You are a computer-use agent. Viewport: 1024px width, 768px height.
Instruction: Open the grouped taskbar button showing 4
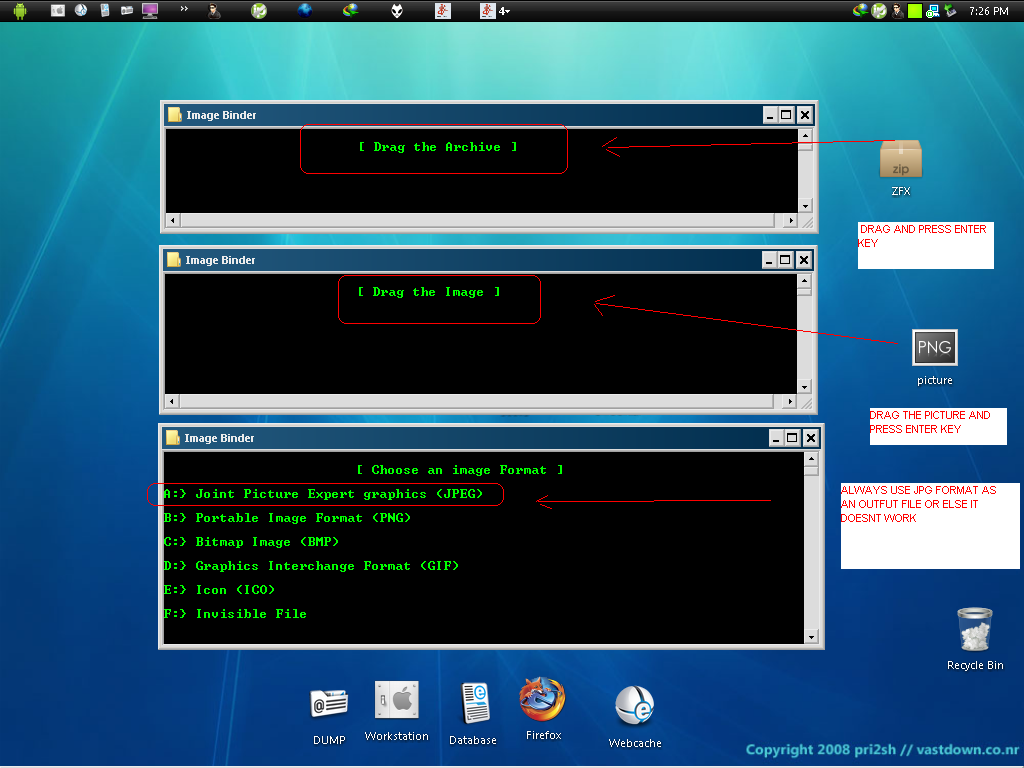494,10
